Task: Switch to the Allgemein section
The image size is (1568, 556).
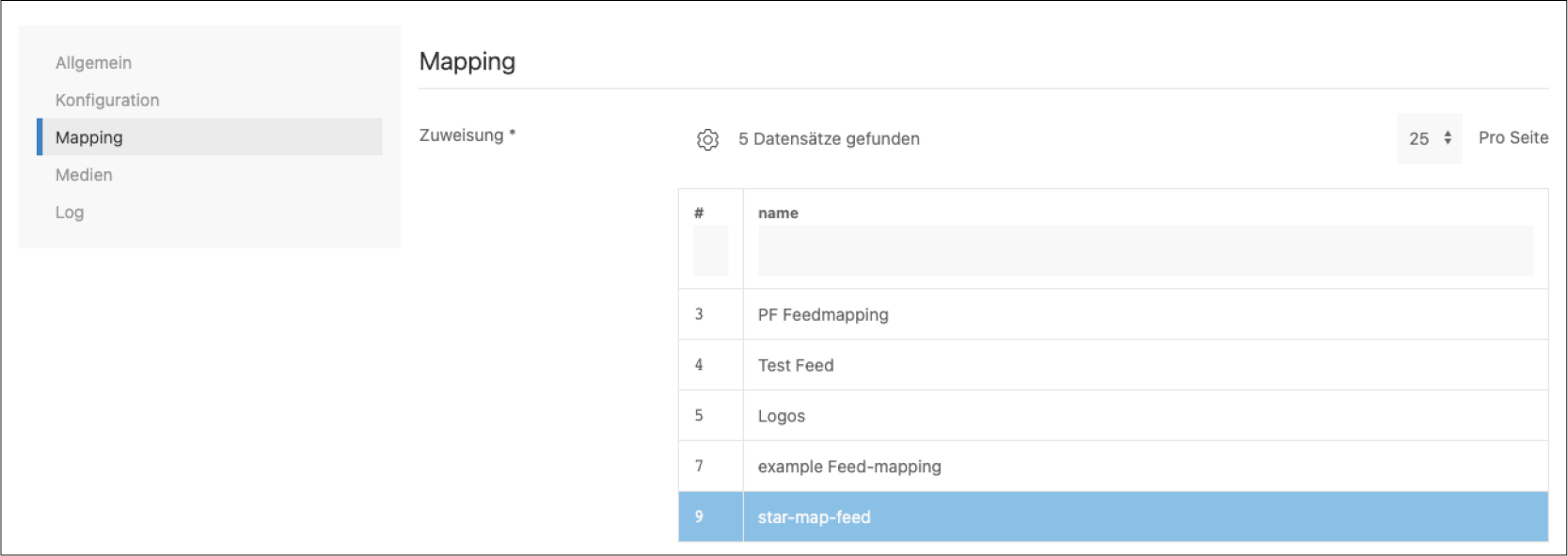Action: [x=93, y=63]
